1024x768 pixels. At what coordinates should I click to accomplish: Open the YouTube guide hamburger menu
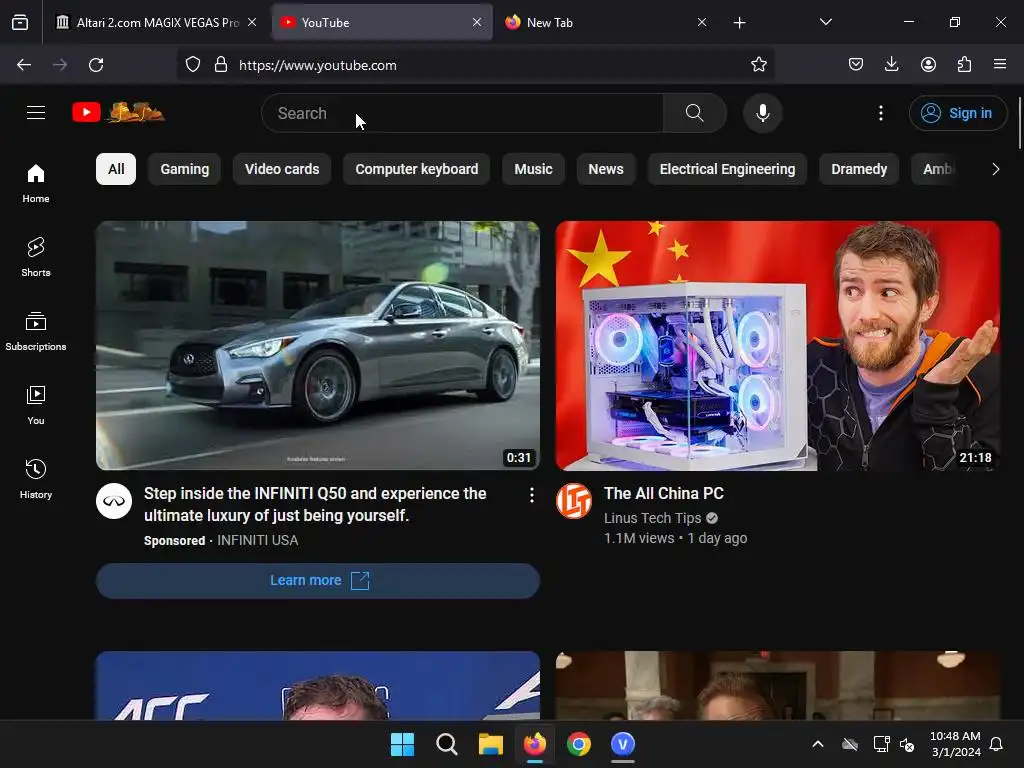click(x=36, y=112)
